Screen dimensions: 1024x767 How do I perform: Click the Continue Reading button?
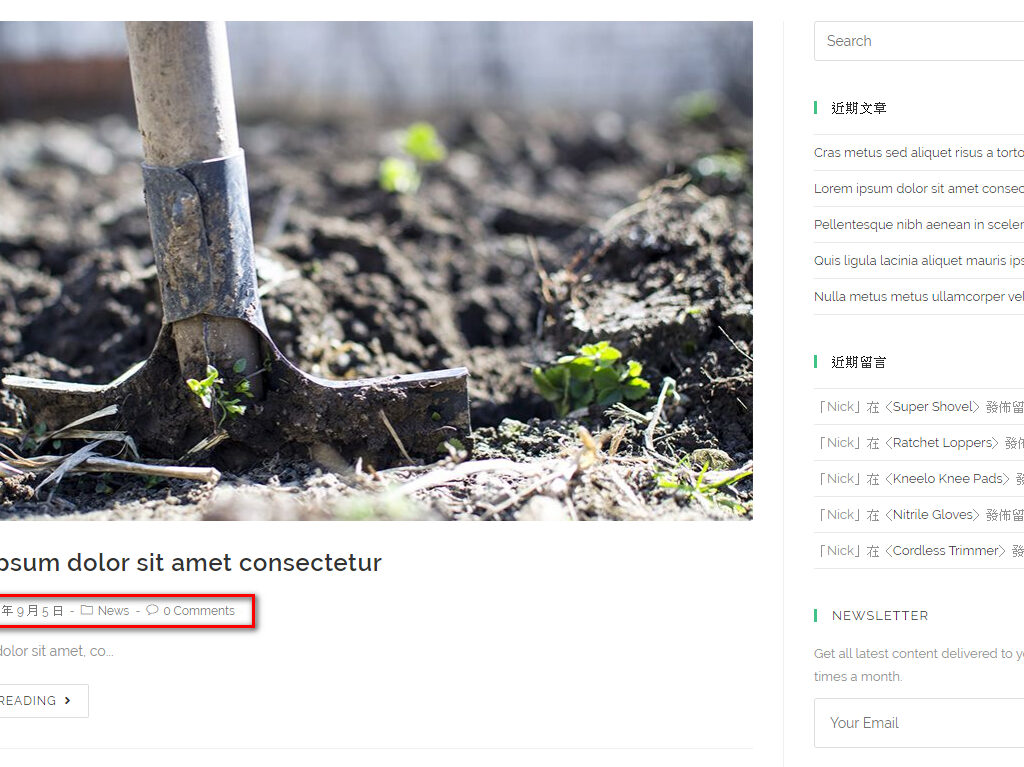coord(44,700)
